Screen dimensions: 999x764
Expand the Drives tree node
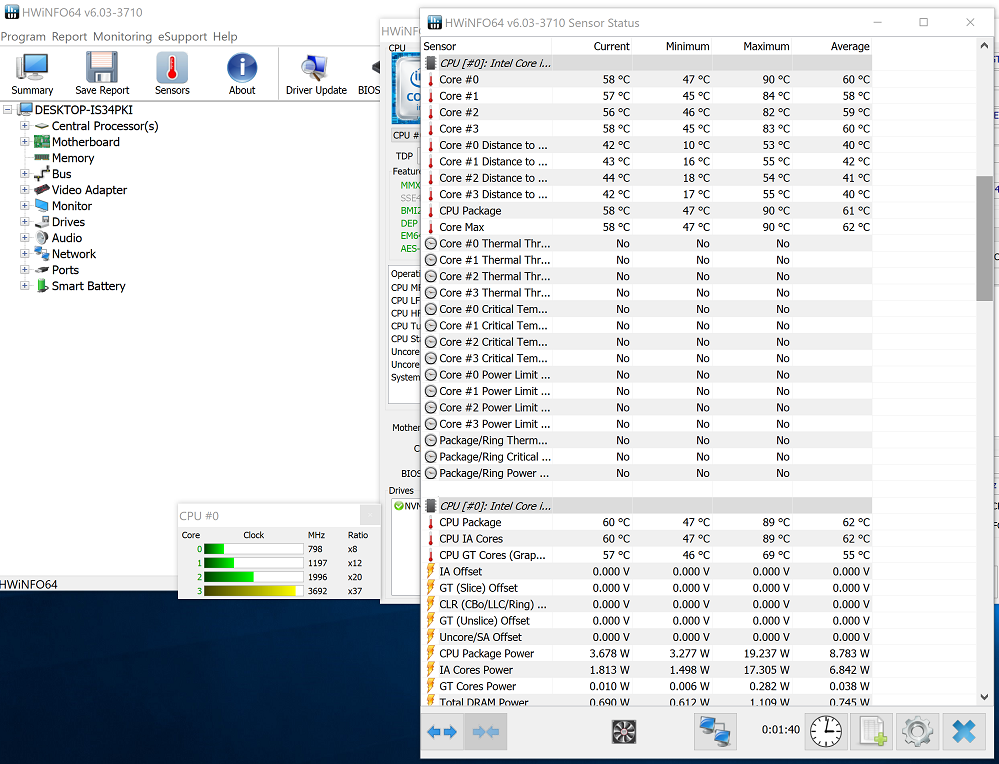coord(24,222)
